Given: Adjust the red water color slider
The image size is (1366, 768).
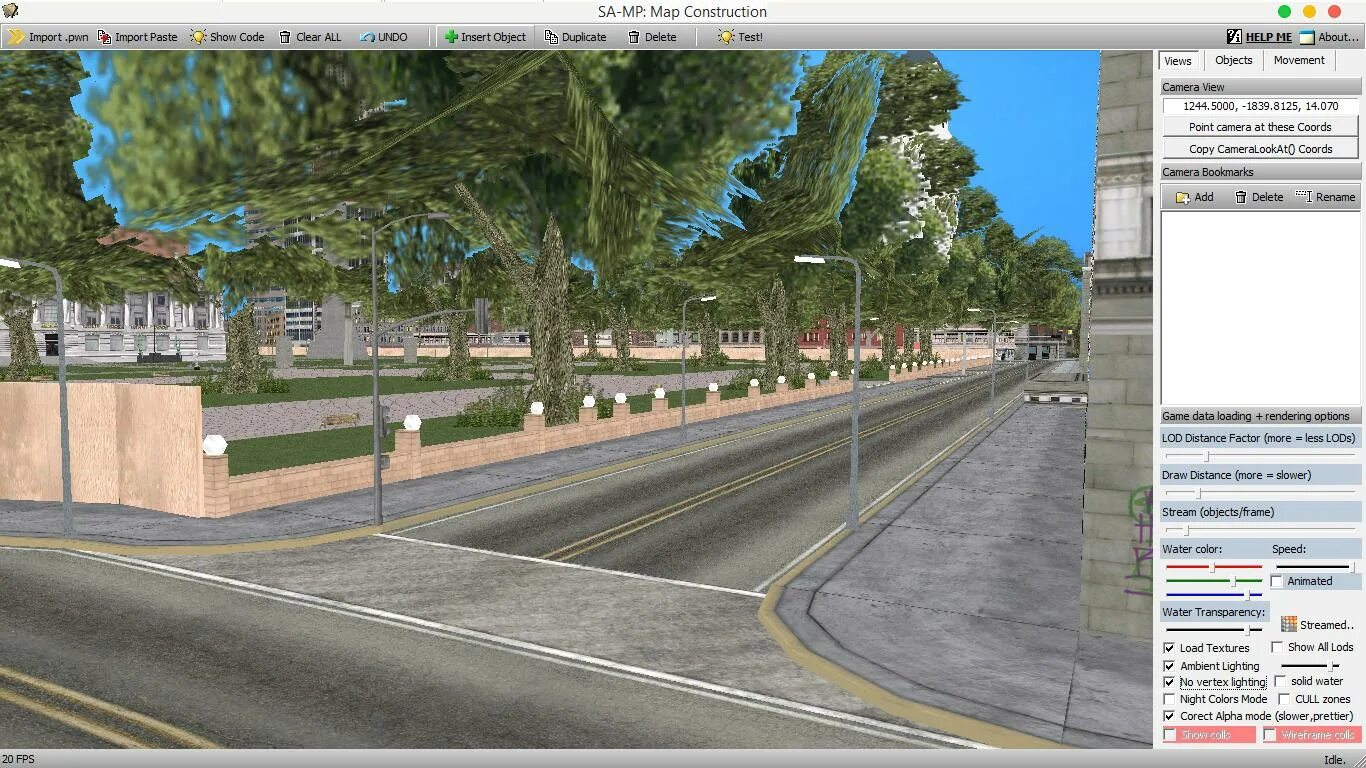Looking at the screenshot, I should 1214,567.
